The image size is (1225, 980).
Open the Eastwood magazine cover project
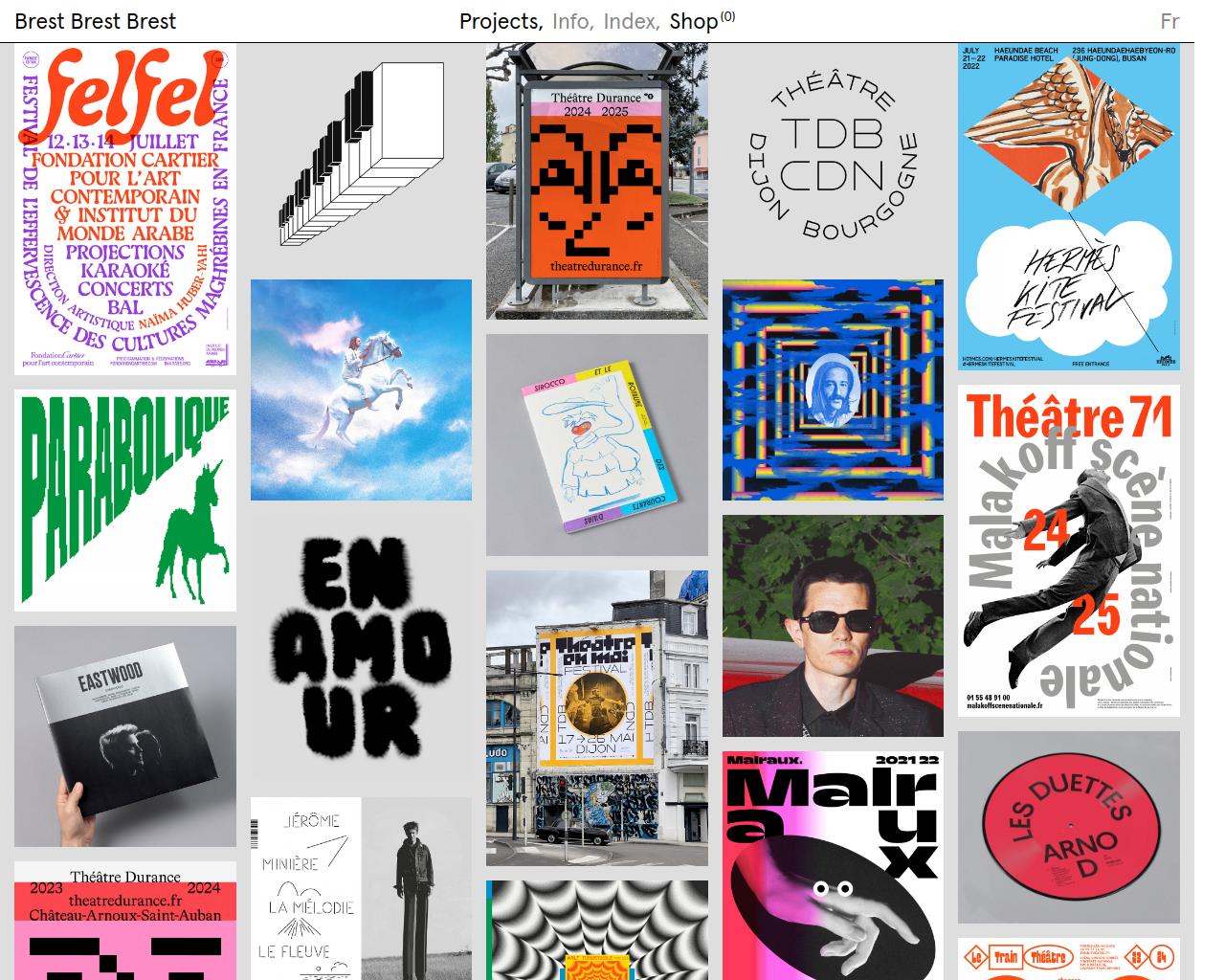[125, 737]
